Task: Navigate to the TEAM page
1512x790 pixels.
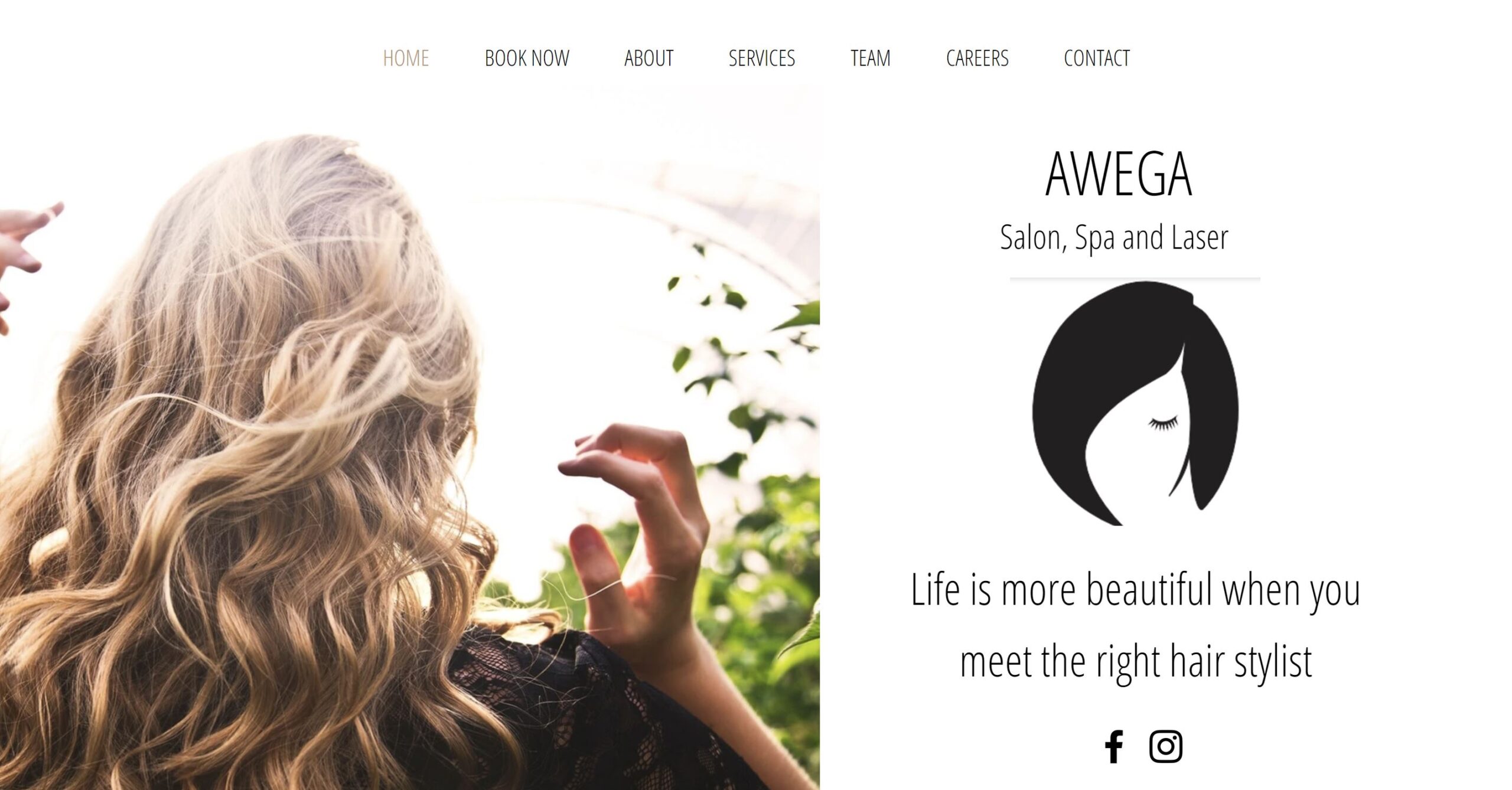Action: (x=870, y=58)
